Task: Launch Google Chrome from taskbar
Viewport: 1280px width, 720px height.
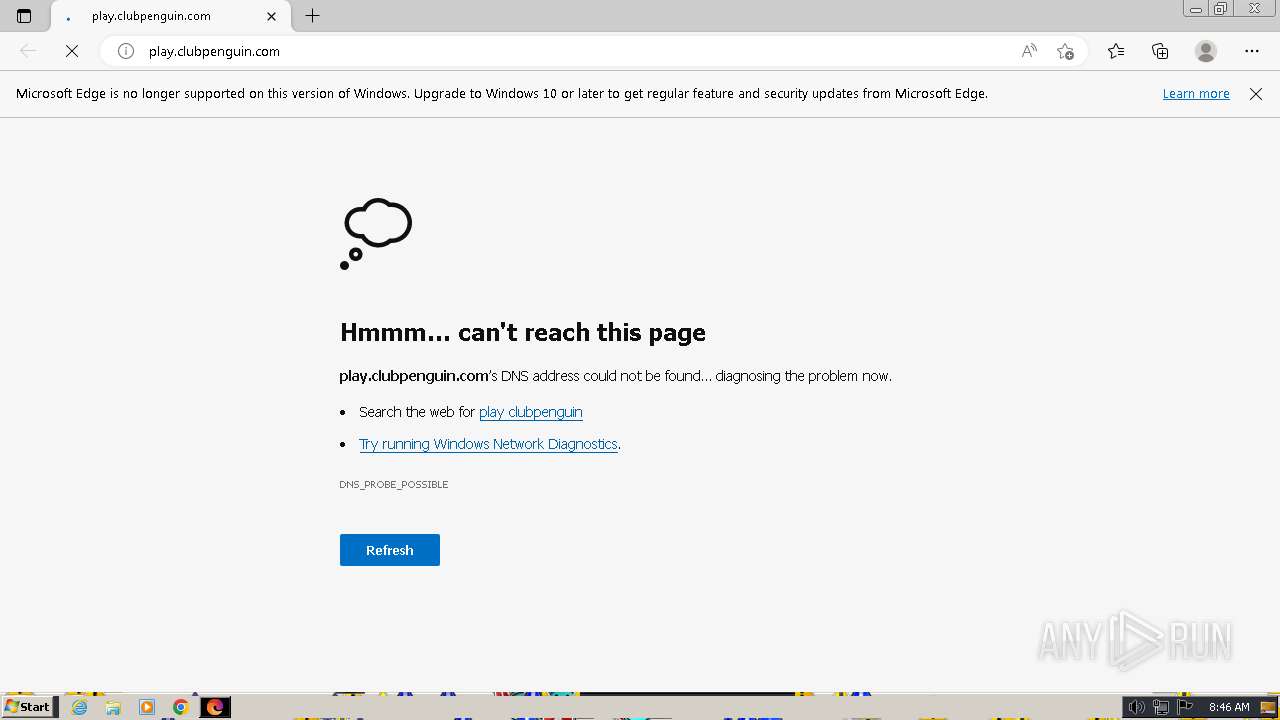Action: (x=181, y=707)
